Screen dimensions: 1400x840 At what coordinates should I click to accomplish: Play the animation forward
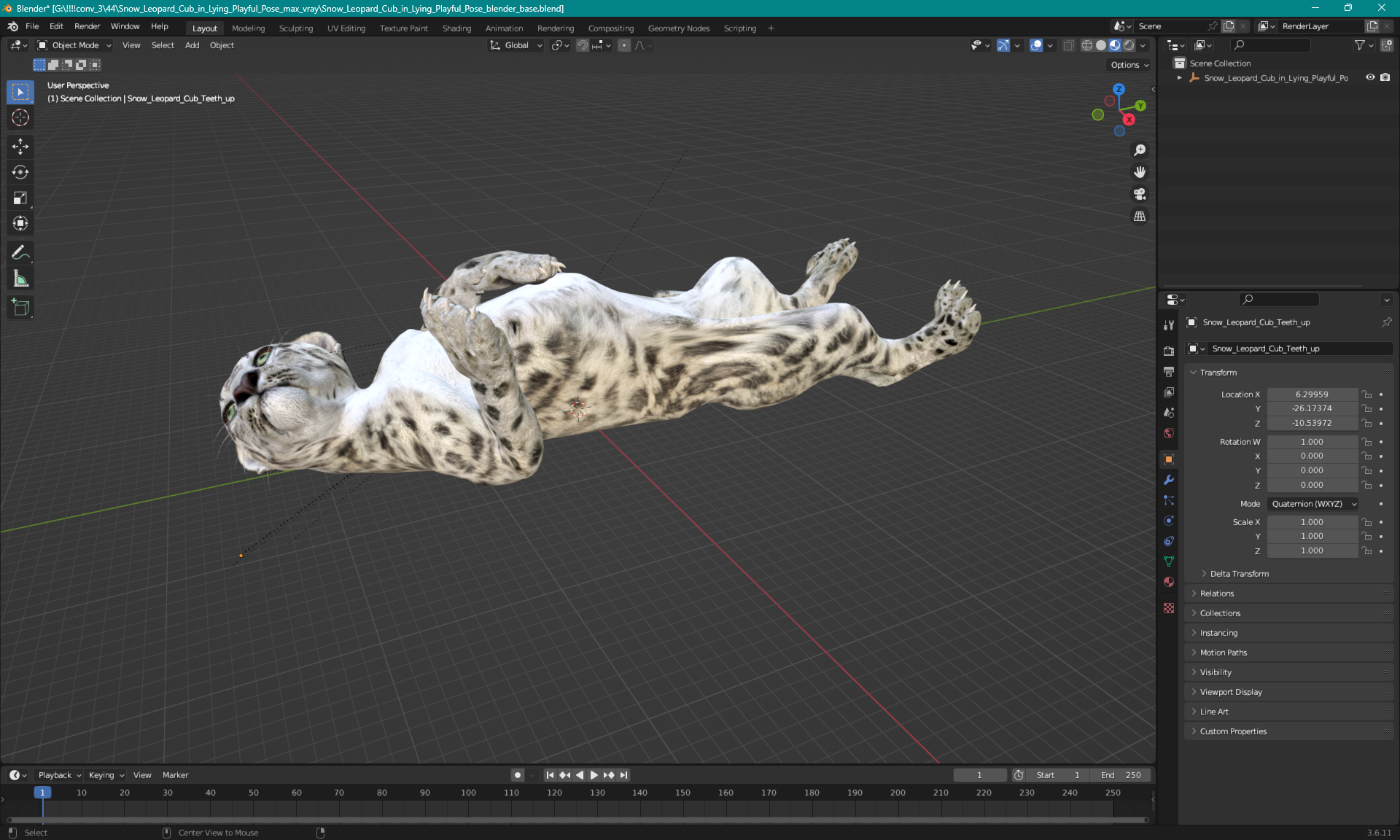[594, 775]
